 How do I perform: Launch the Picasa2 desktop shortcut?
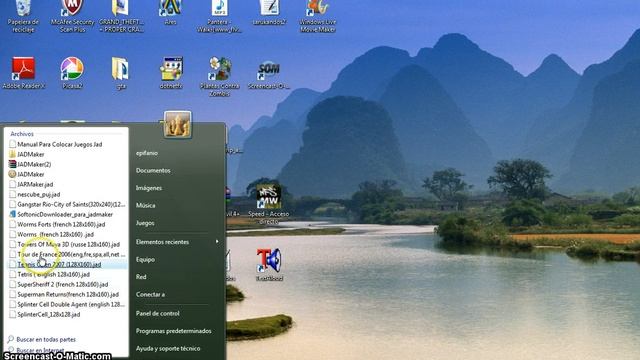(72, 73)
